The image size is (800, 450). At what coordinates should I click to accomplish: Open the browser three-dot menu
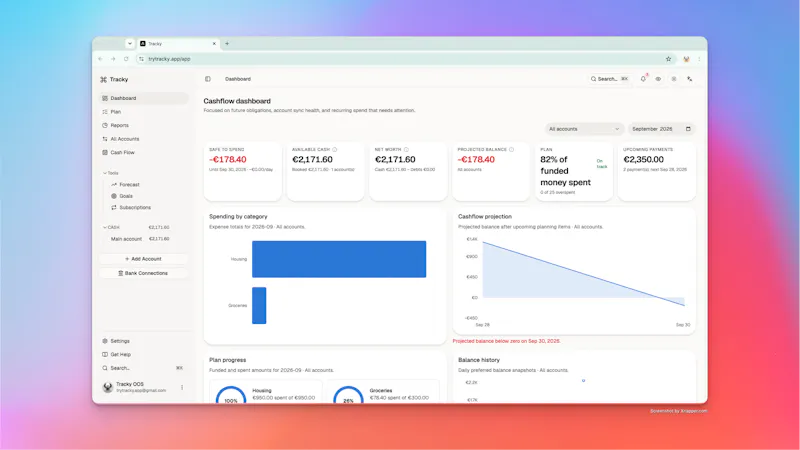click(x=699, y=59)
